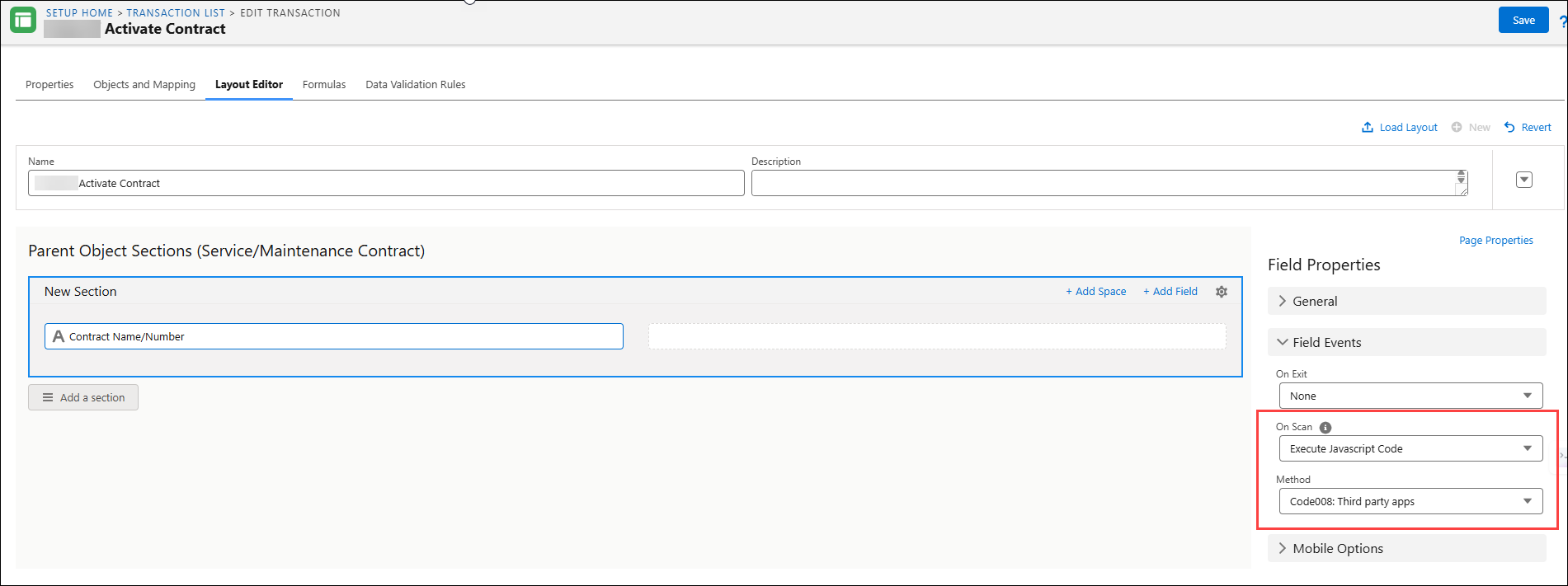Click the help question mark icon
The width and height of the screenshot is (1568, 586).
point(1561,21)
